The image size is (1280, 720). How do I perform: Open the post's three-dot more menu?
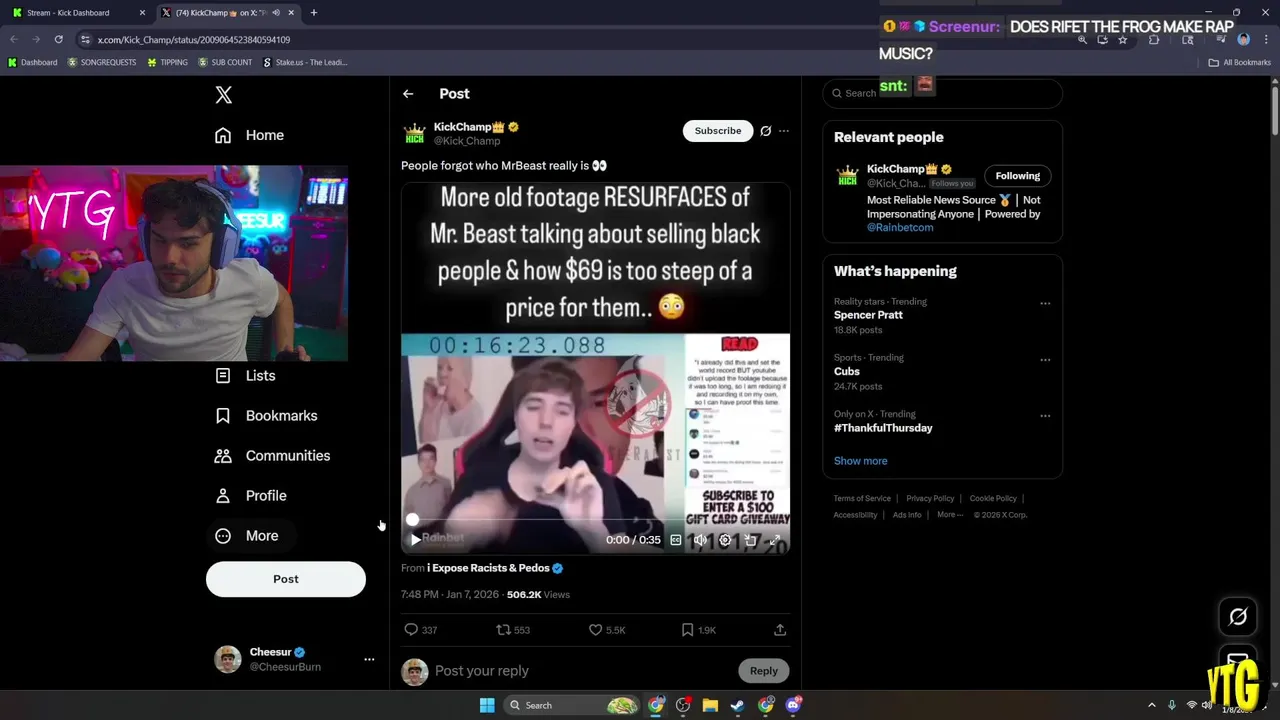pos(784,131)
